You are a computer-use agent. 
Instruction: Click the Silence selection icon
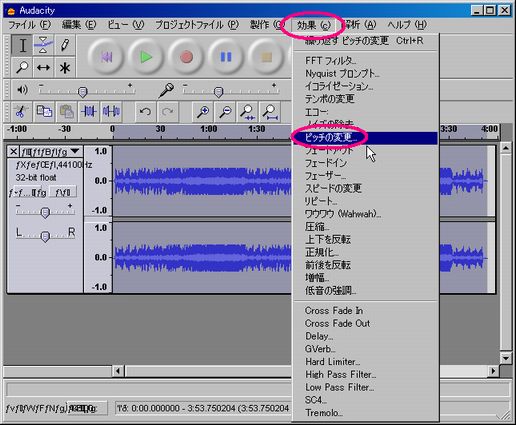pos(112,112)
